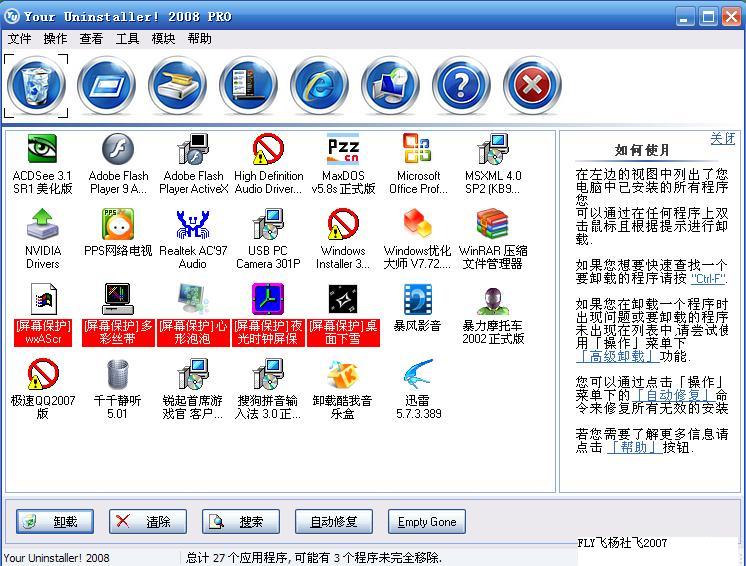Click the 自动修复 link in help text

coord(674,395)
